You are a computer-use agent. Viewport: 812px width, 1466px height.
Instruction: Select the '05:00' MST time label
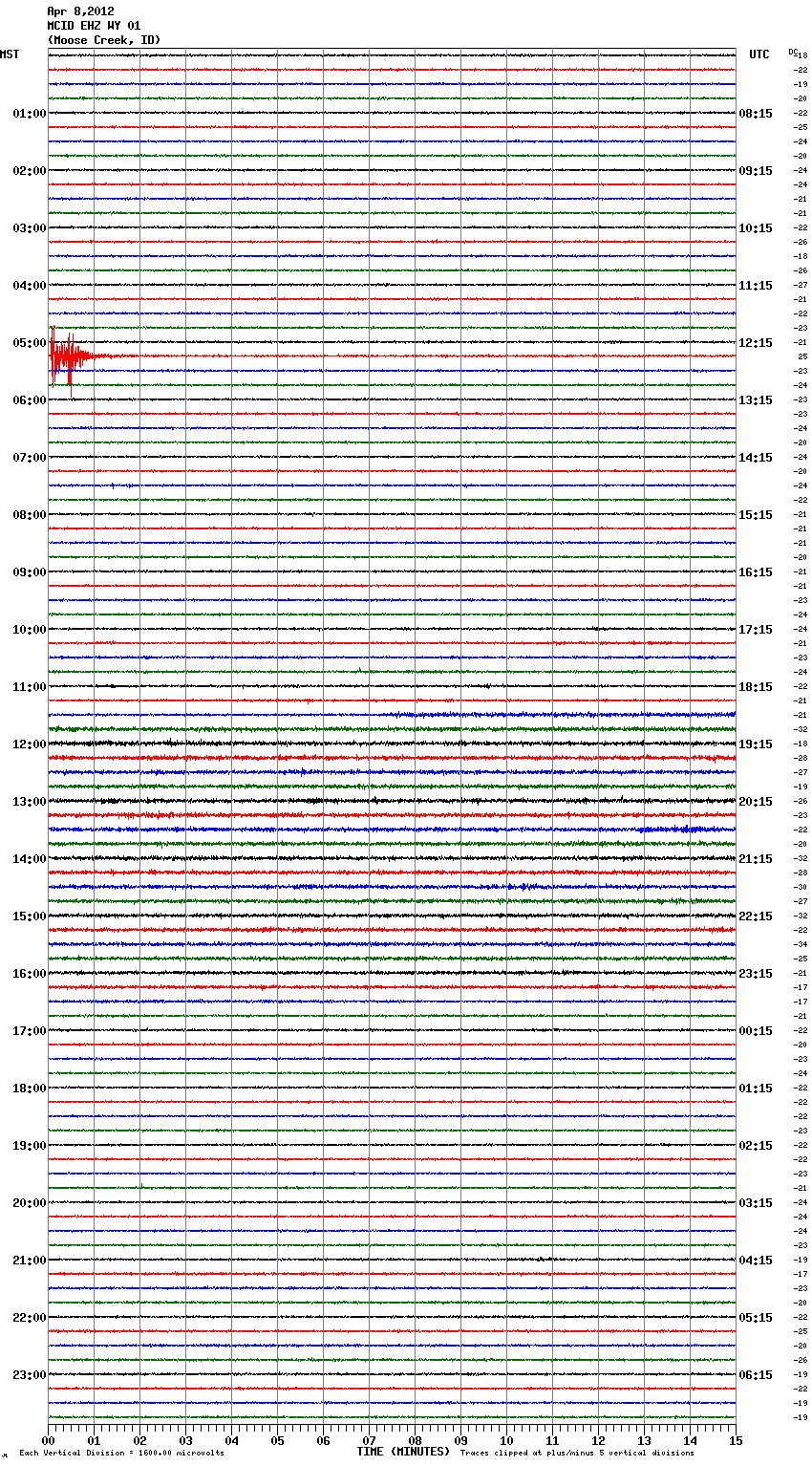(30, 343)
